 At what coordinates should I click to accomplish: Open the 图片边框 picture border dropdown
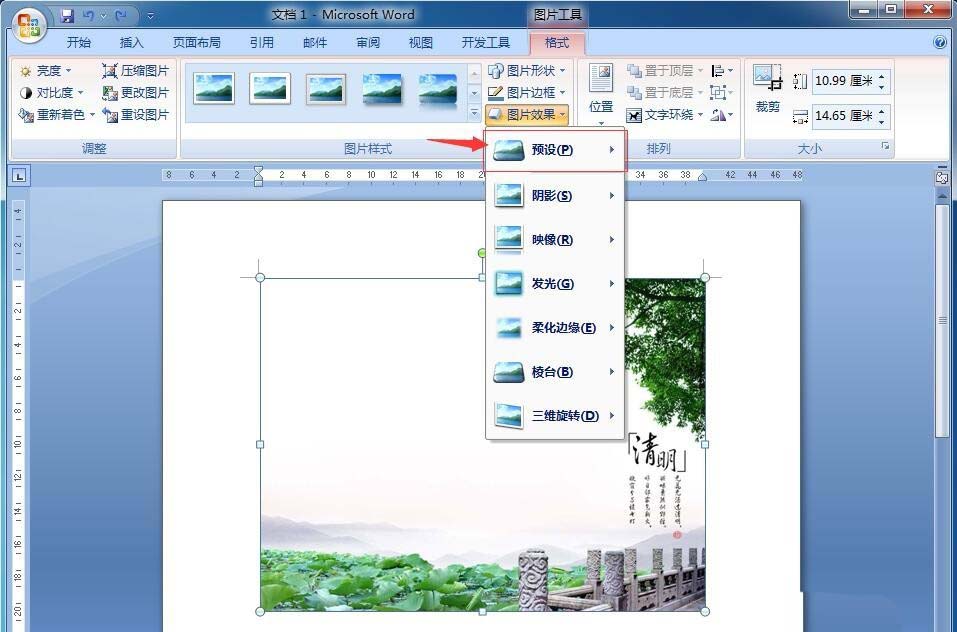pyautogui.click(x=527, y=93)
